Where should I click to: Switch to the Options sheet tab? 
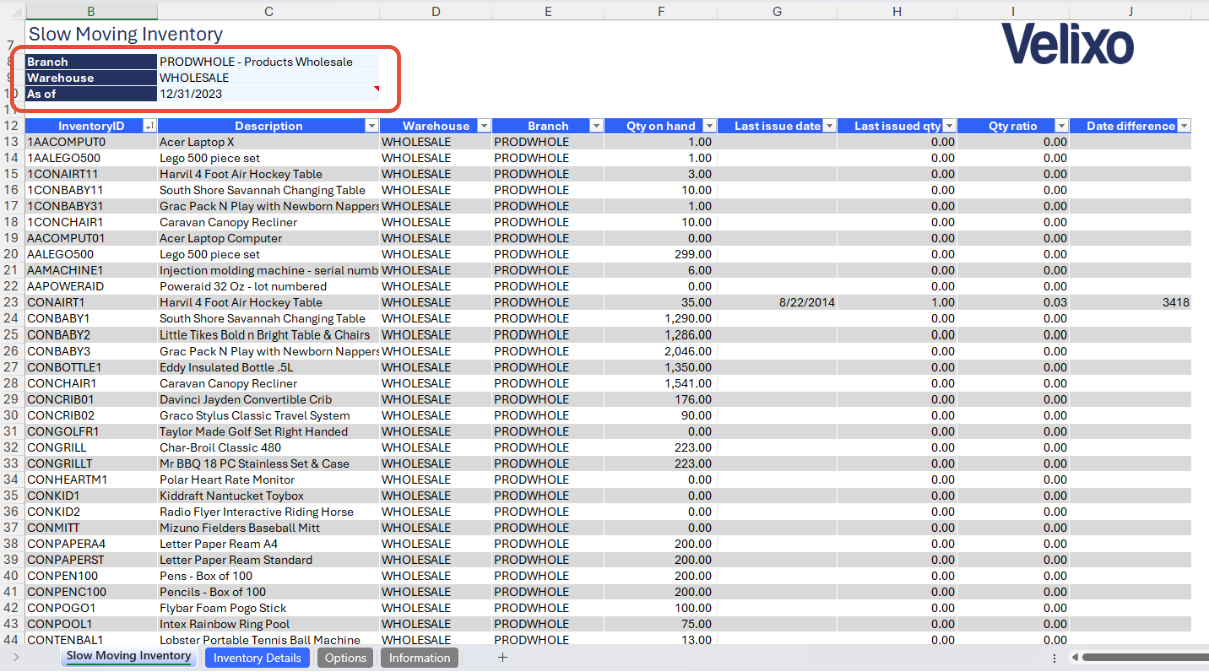(345, 658)
